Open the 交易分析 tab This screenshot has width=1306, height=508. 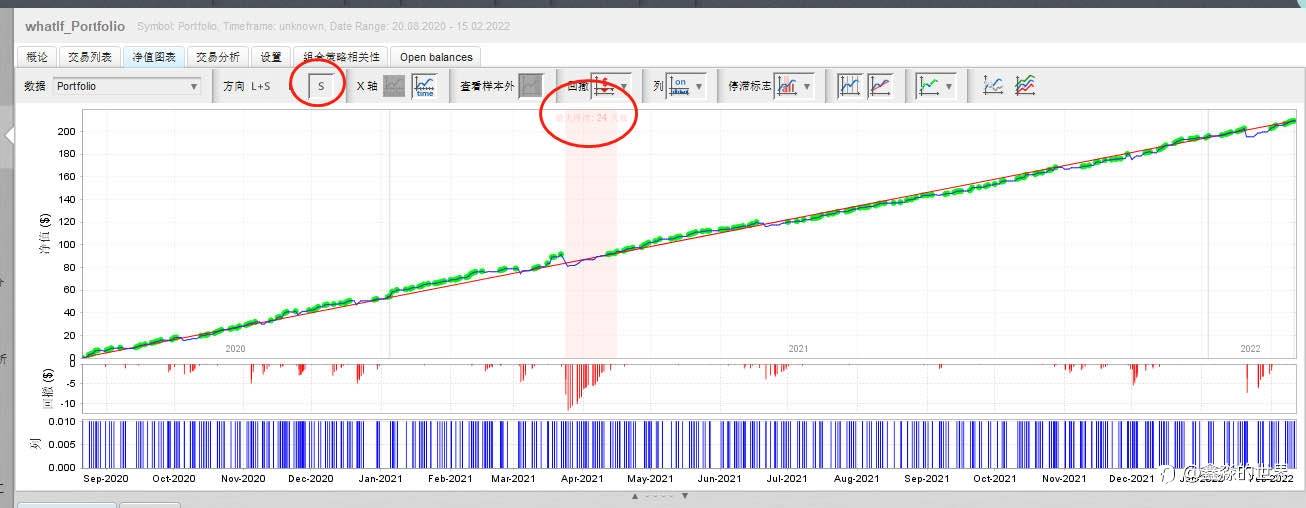coord(217,57)
